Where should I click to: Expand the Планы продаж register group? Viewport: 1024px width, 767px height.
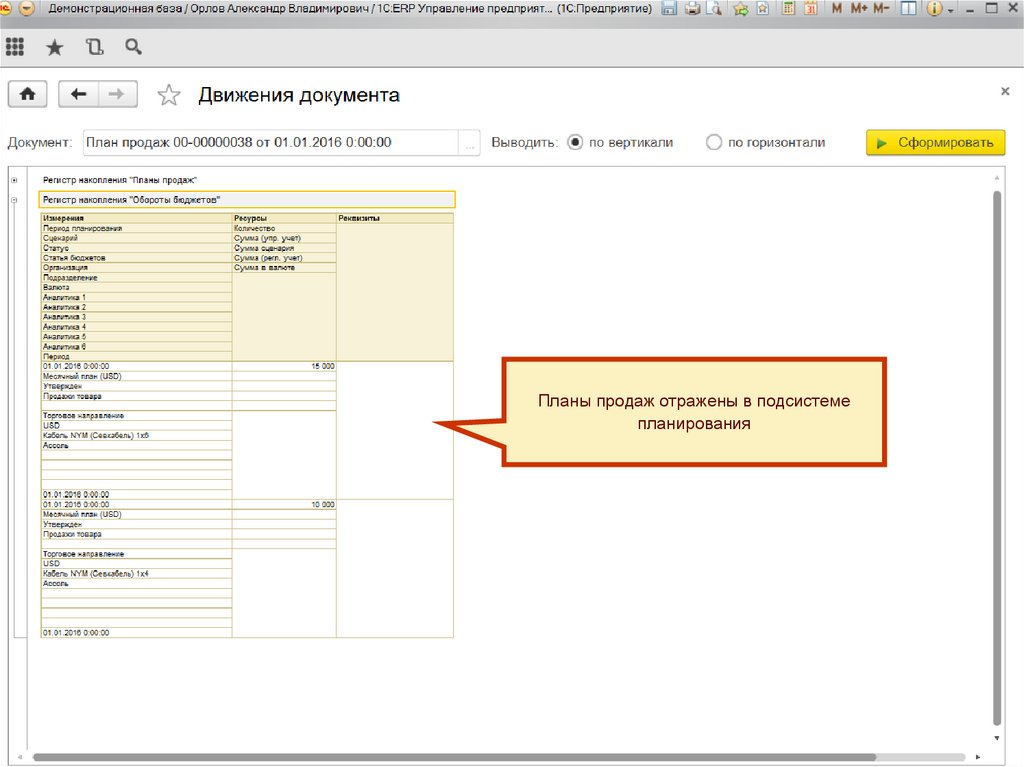click(14, 180)
